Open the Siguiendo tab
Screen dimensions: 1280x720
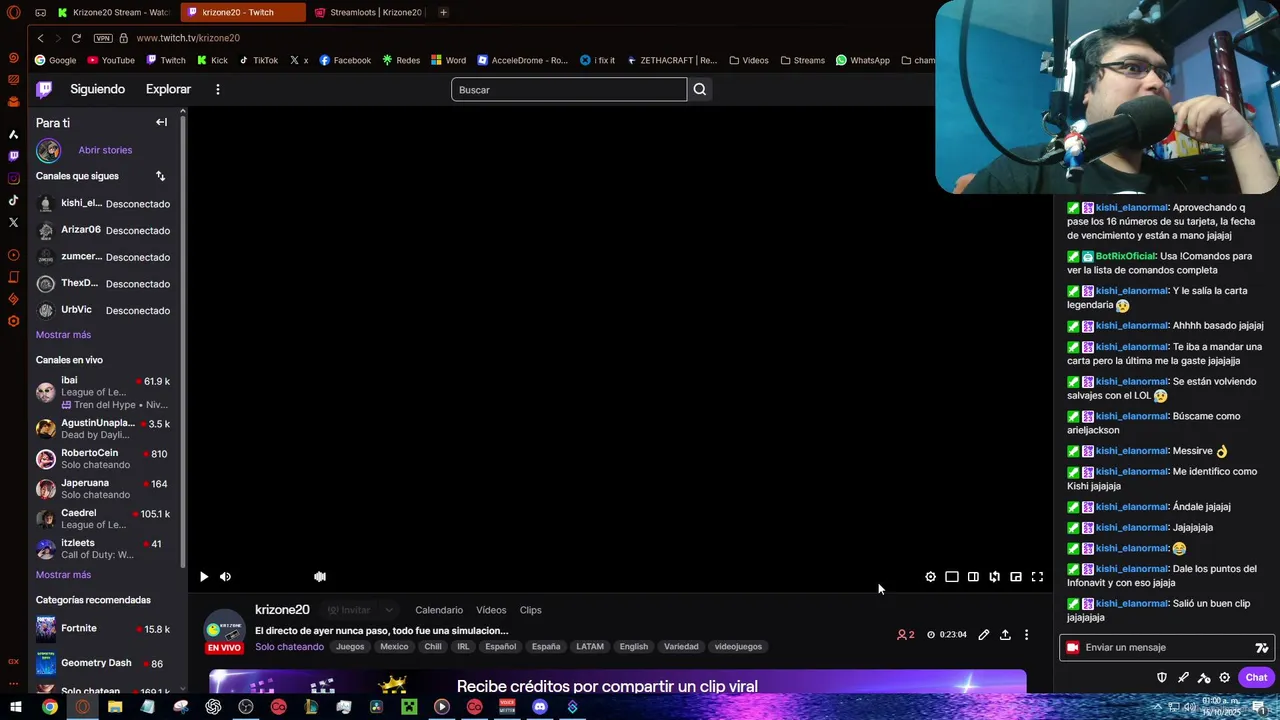click(x=97, y=89)
